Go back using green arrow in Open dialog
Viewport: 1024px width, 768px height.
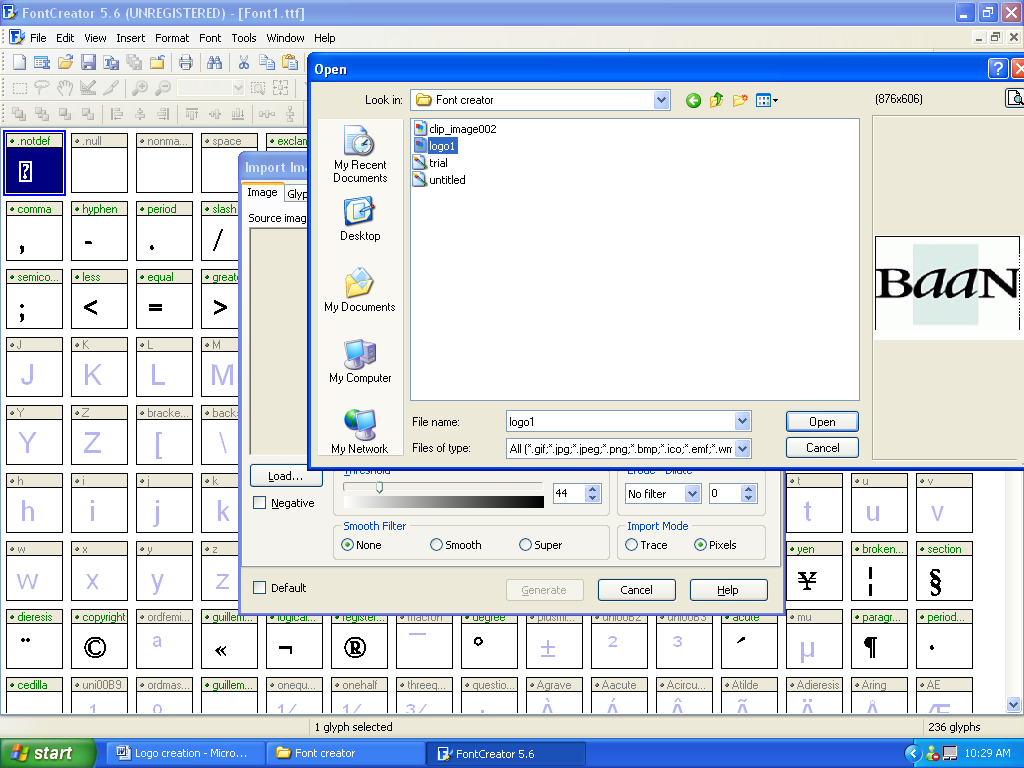[x=694, y=100]
